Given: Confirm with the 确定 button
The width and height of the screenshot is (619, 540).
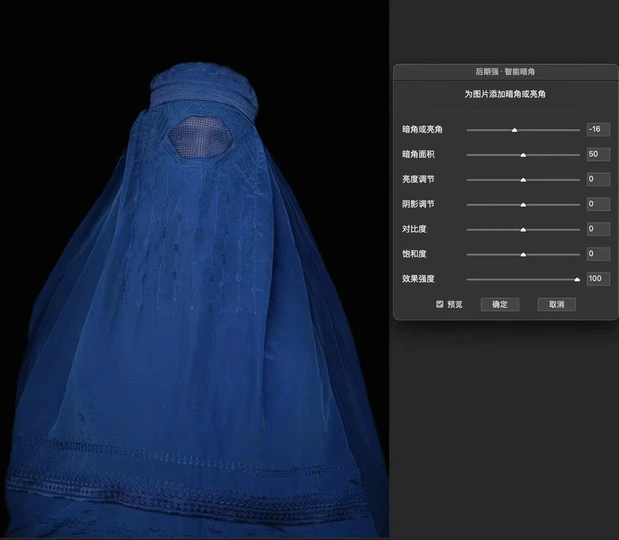Looking at the screenshot, I should tap(499, 304).
